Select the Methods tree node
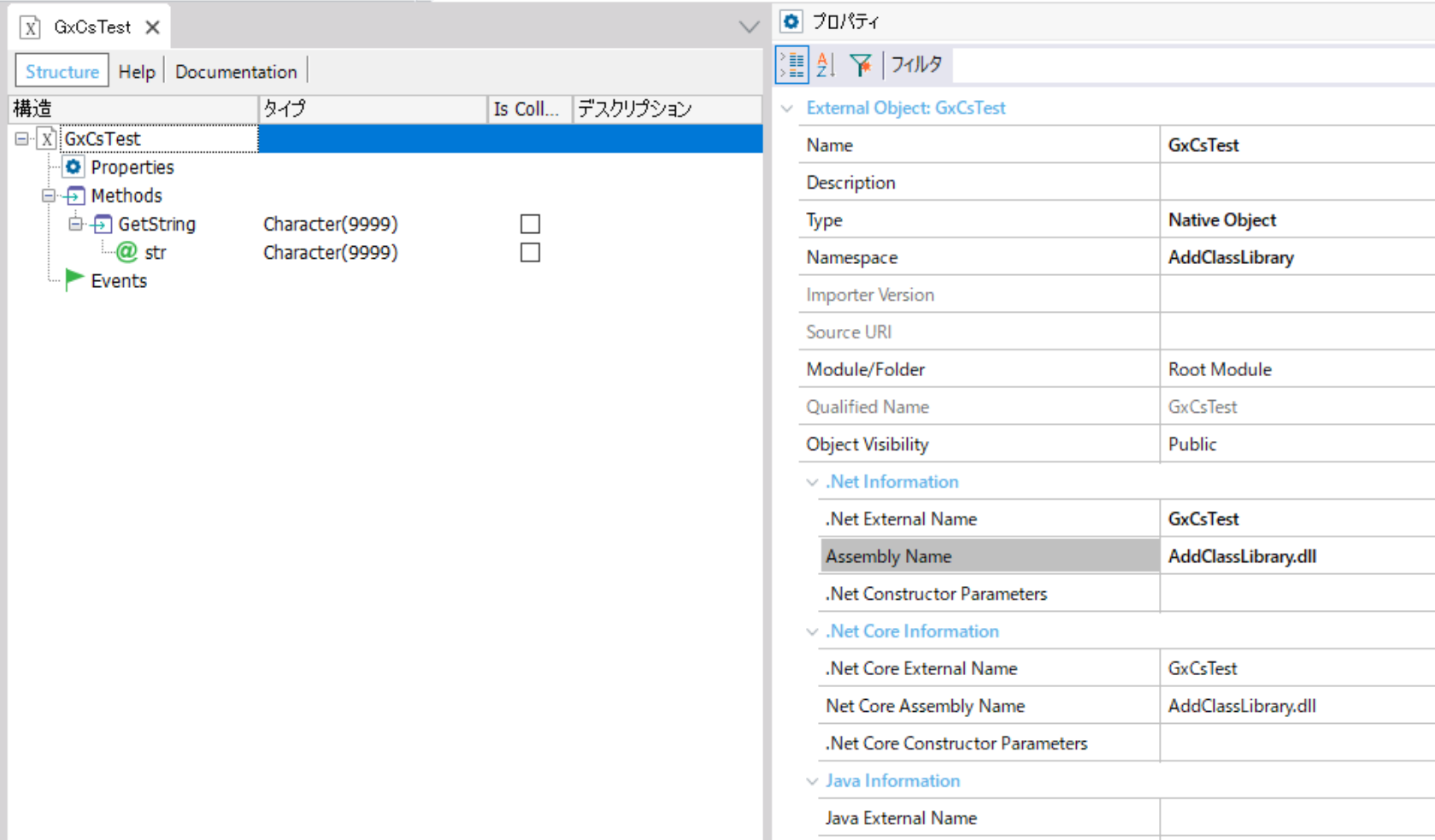The height and width of the screenshot is (840, 1435). coord(126,196)
